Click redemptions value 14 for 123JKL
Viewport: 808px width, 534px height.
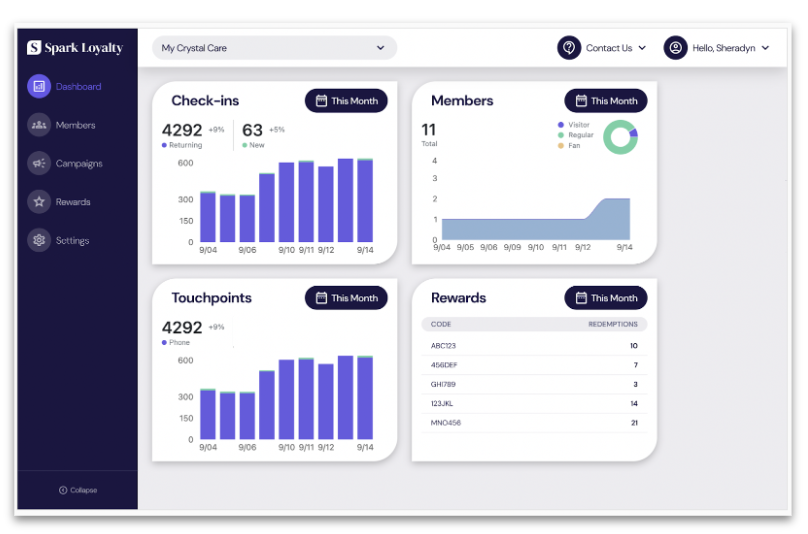click(634, 404)
